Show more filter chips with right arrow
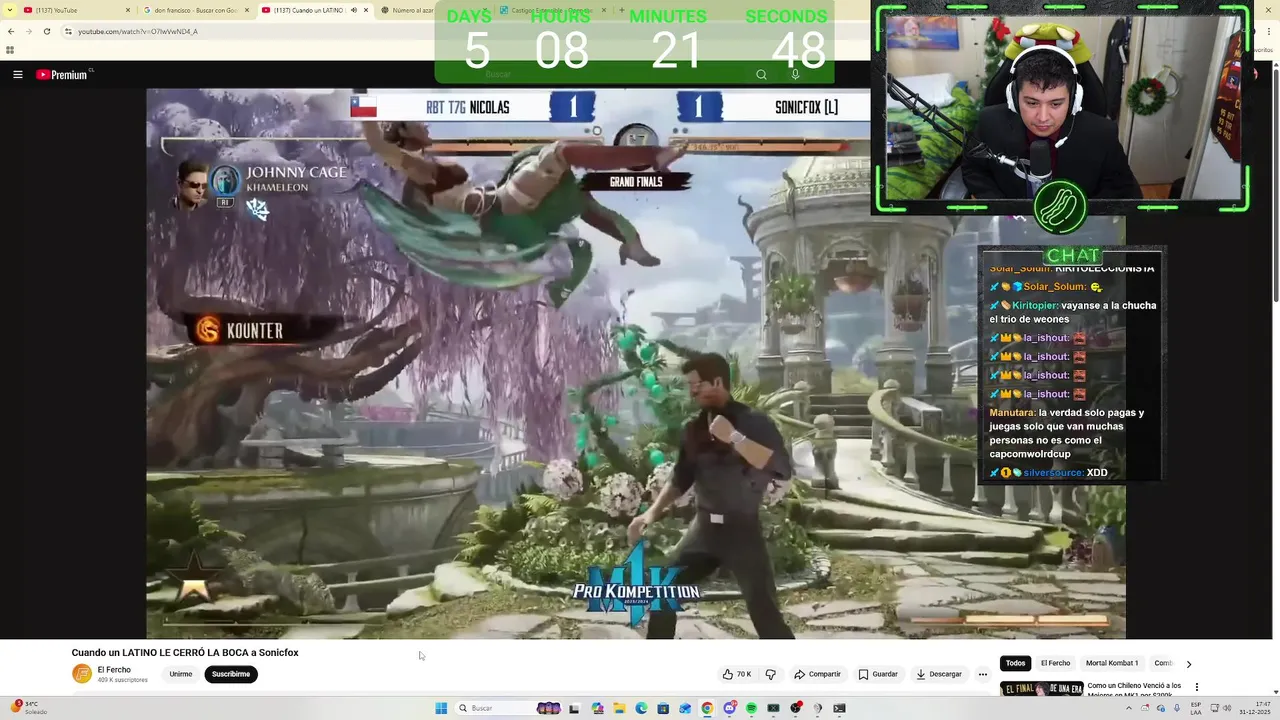 pos(1189,664)
